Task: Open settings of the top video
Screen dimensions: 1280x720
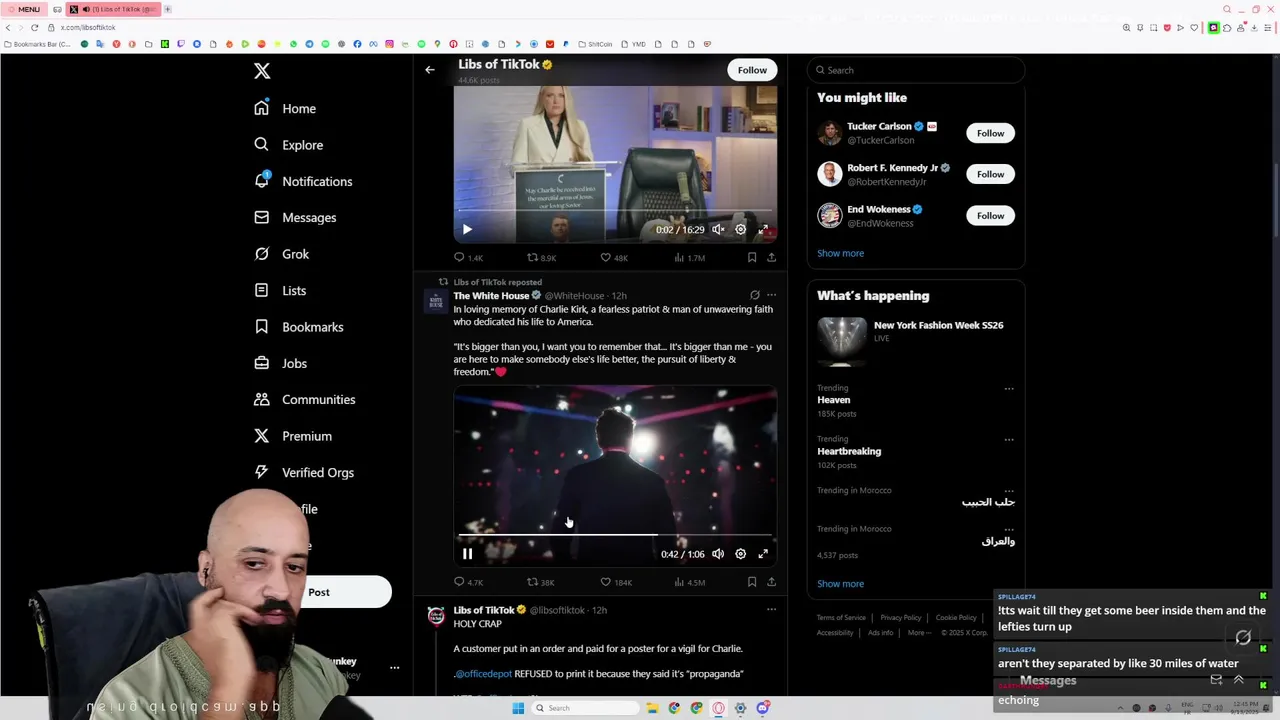Action: (x=741, y=229)
